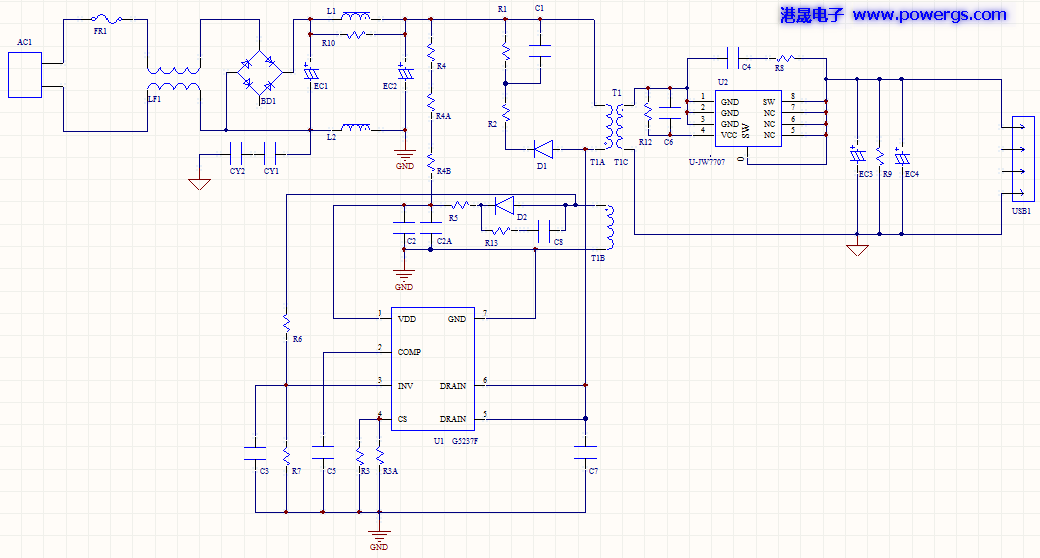The height and width of the screenshot is (558, 1040).
Task: Select the AC1 input connector
Action: click(x=25, y=76)
